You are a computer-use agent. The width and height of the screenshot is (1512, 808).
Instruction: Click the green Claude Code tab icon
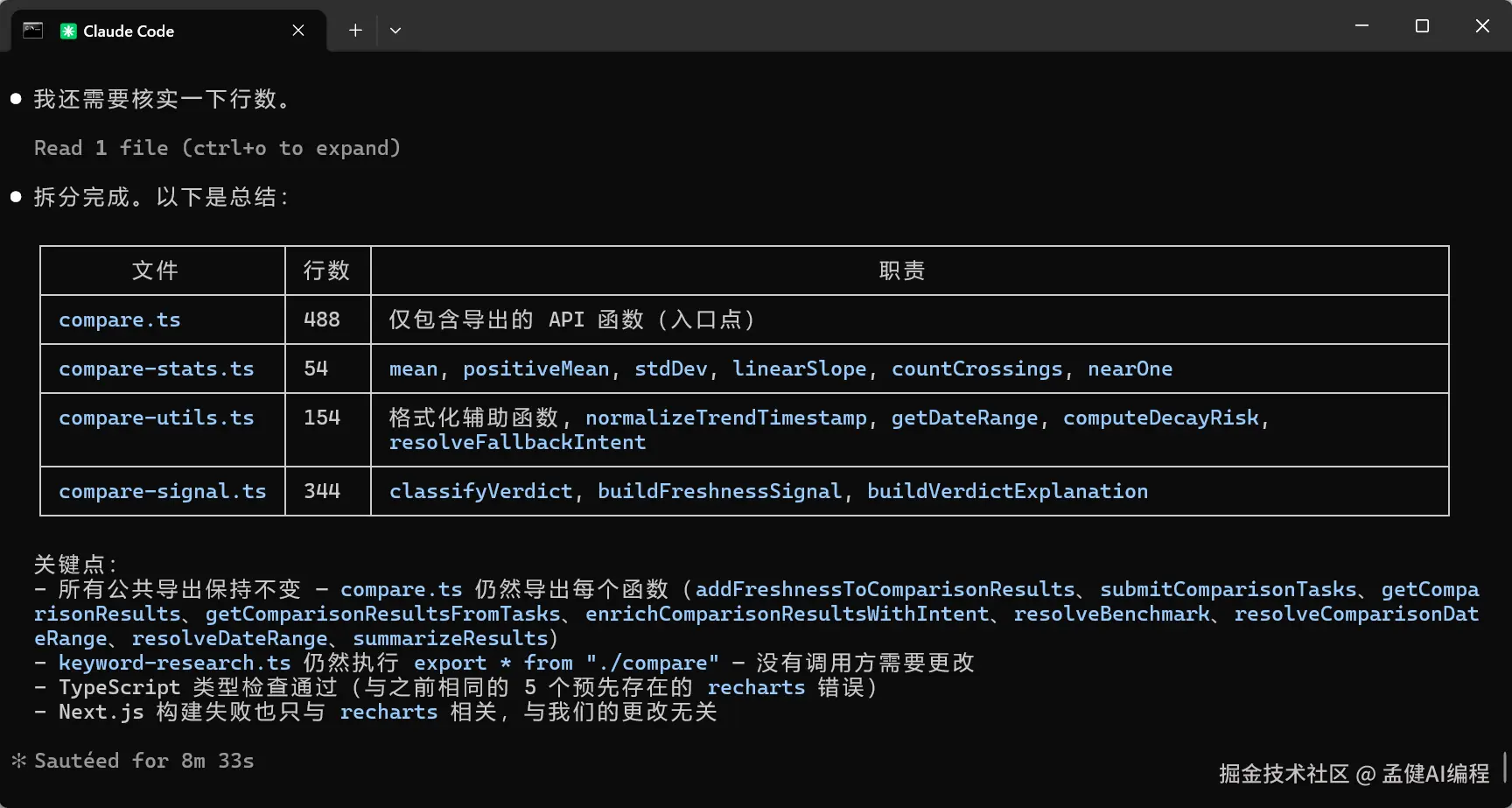click(x=68, y=32)
